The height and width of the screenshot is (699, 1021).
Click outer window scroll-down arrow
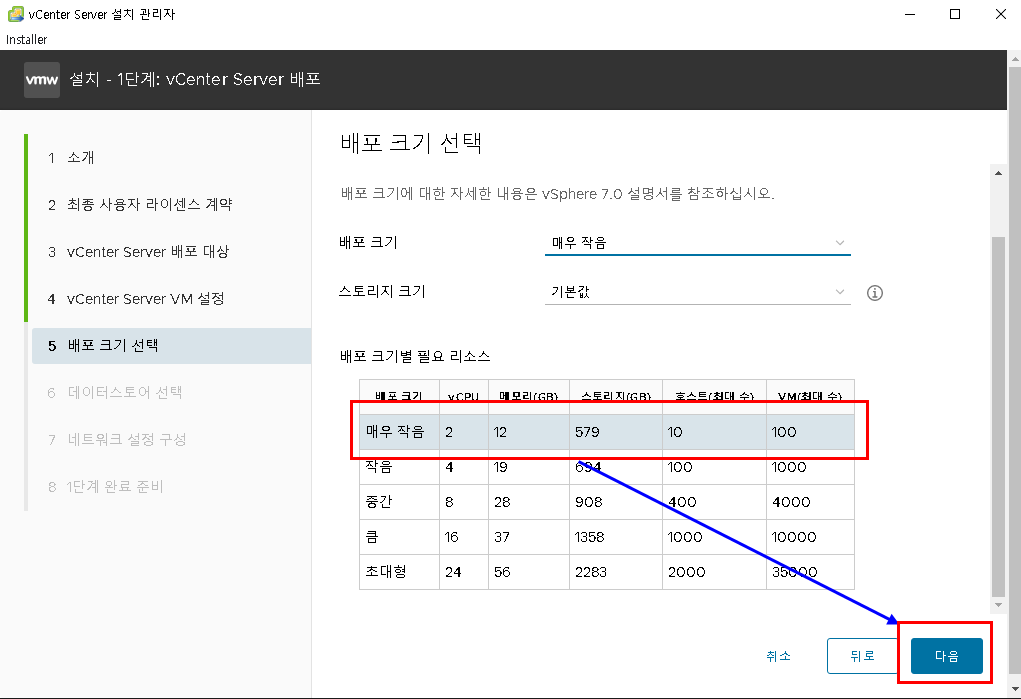point(1014,689)
